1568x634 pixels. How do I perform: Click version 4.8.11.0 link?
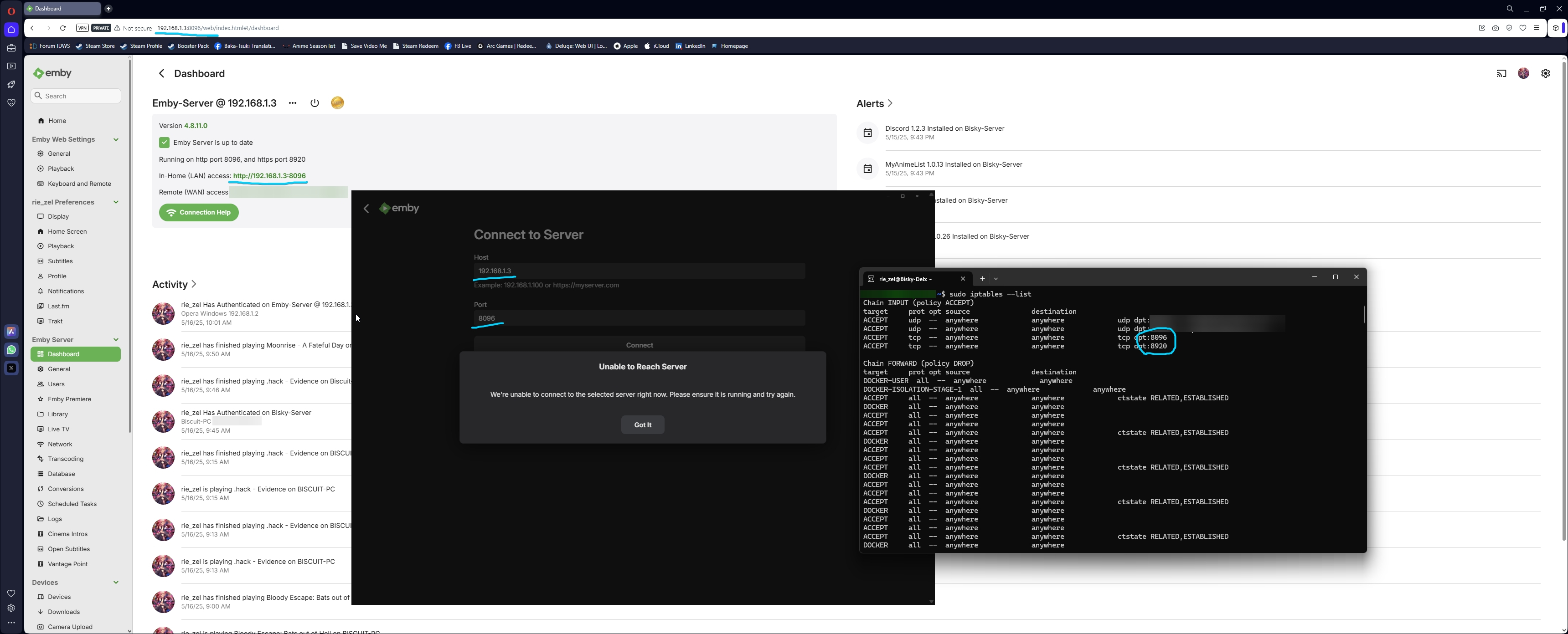click(196, 126)
